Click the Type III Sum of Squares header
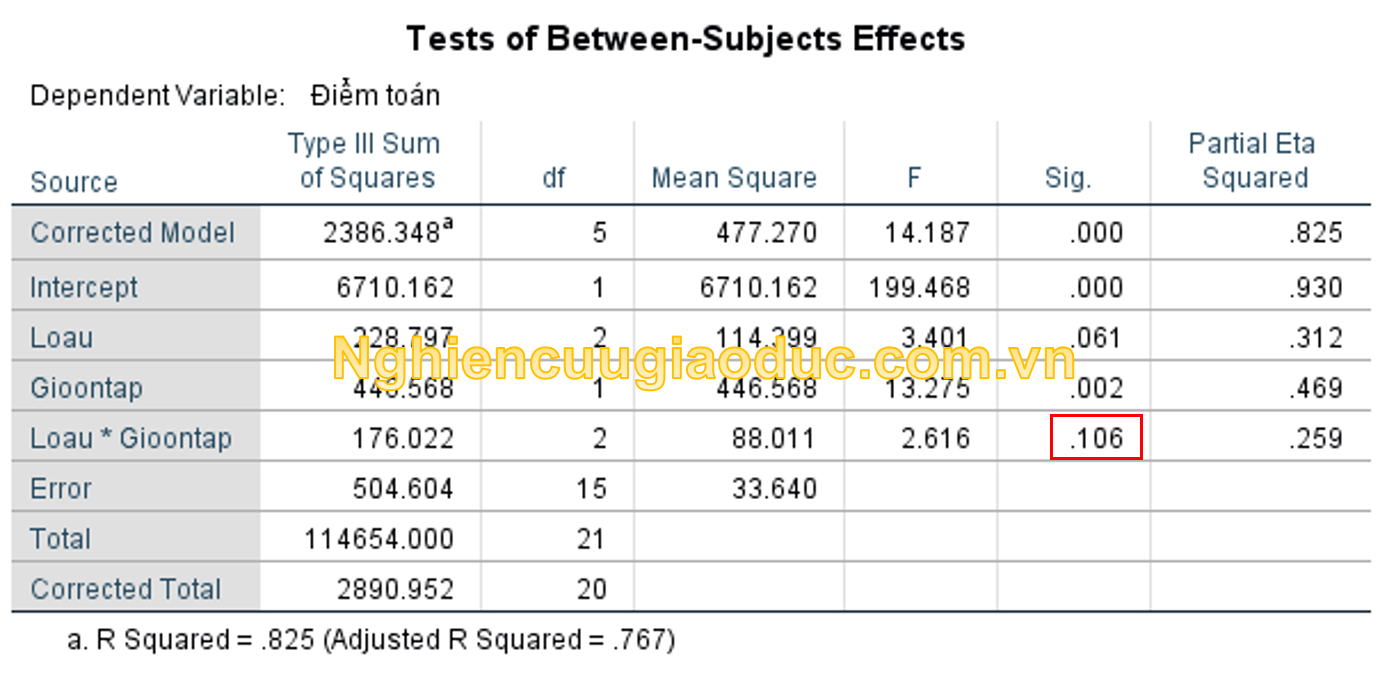This screenshot has height=679, width=1387. point(366,161)
